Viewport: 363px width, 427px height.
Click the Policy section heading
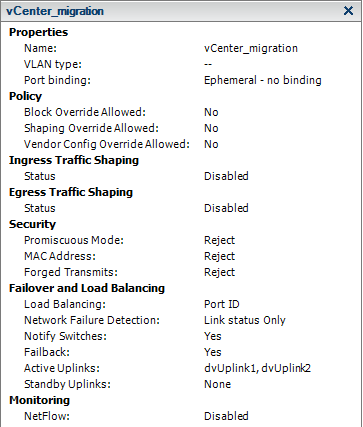pos(25,96)
